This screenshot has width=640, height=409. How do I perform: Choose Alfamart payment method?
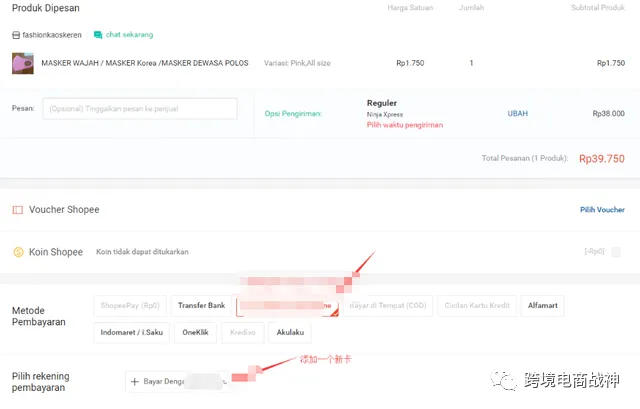(x=542, y=306)
